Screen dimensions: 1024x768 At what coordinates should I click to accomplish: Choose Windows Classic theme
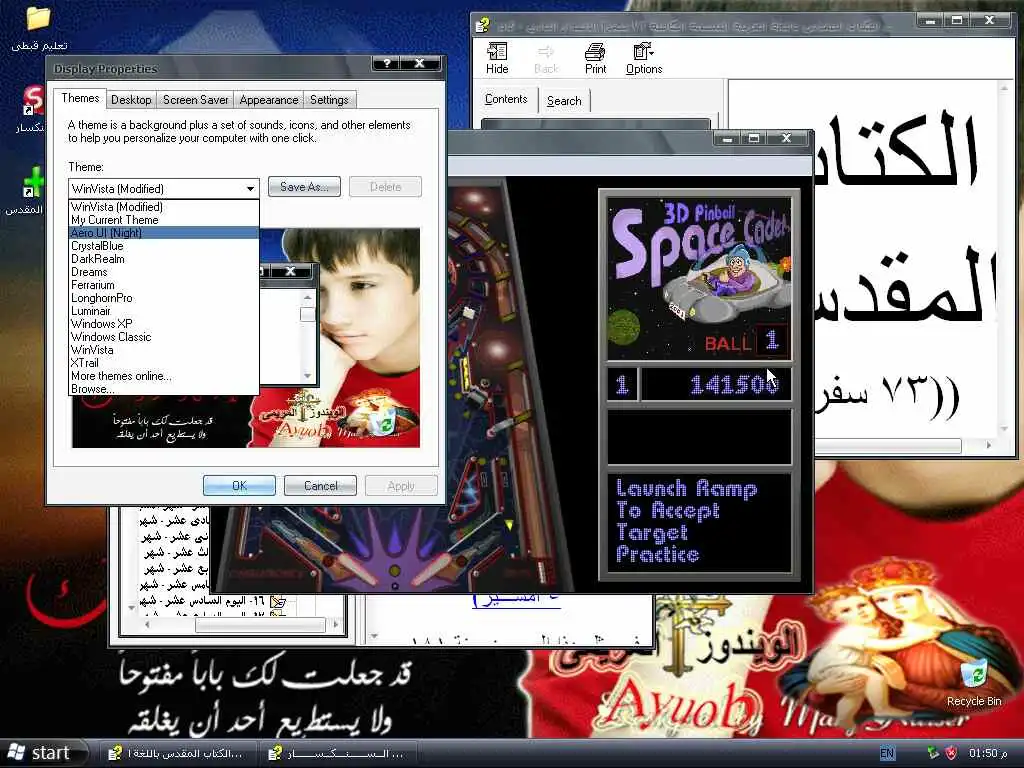(x=164, y=337)
